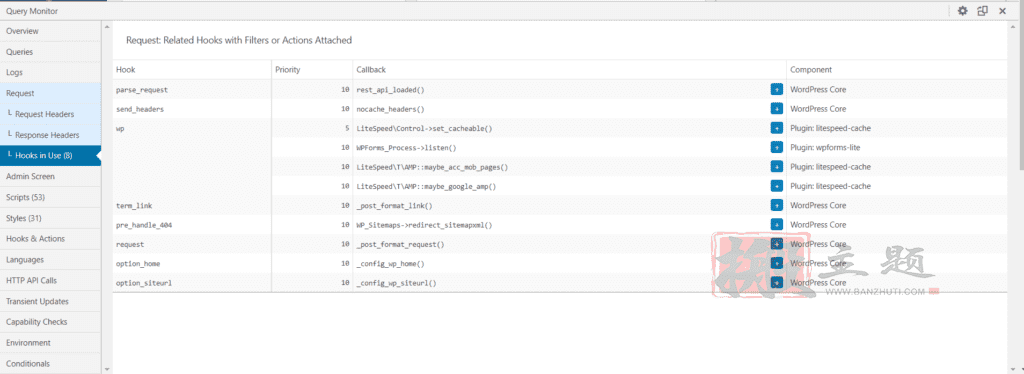
Task: Click WPForms_Process->listen() callback text
Action: tap(406, 148)
